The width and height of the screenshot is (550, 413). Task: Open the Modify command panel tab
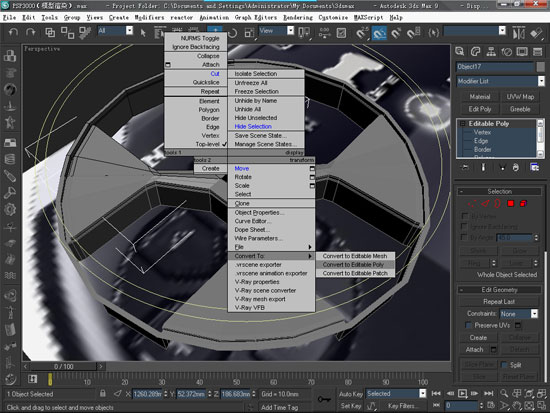[x=475, y=52]
